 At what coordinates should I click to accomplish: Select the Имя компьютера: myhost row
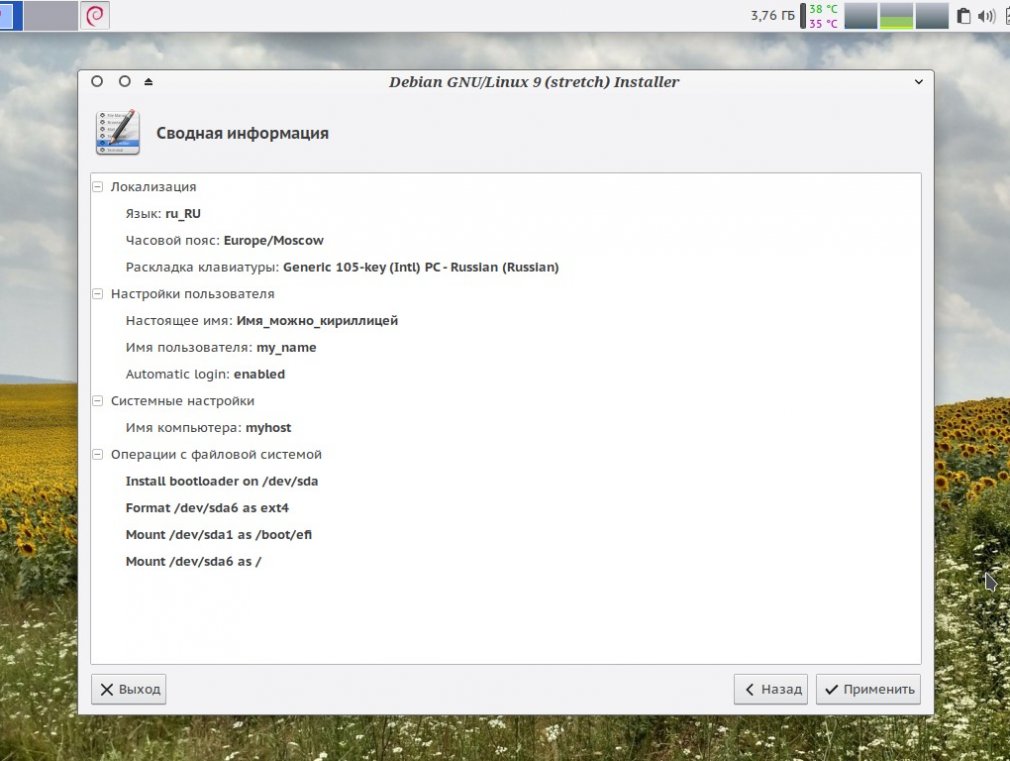(x=208, y=427)
